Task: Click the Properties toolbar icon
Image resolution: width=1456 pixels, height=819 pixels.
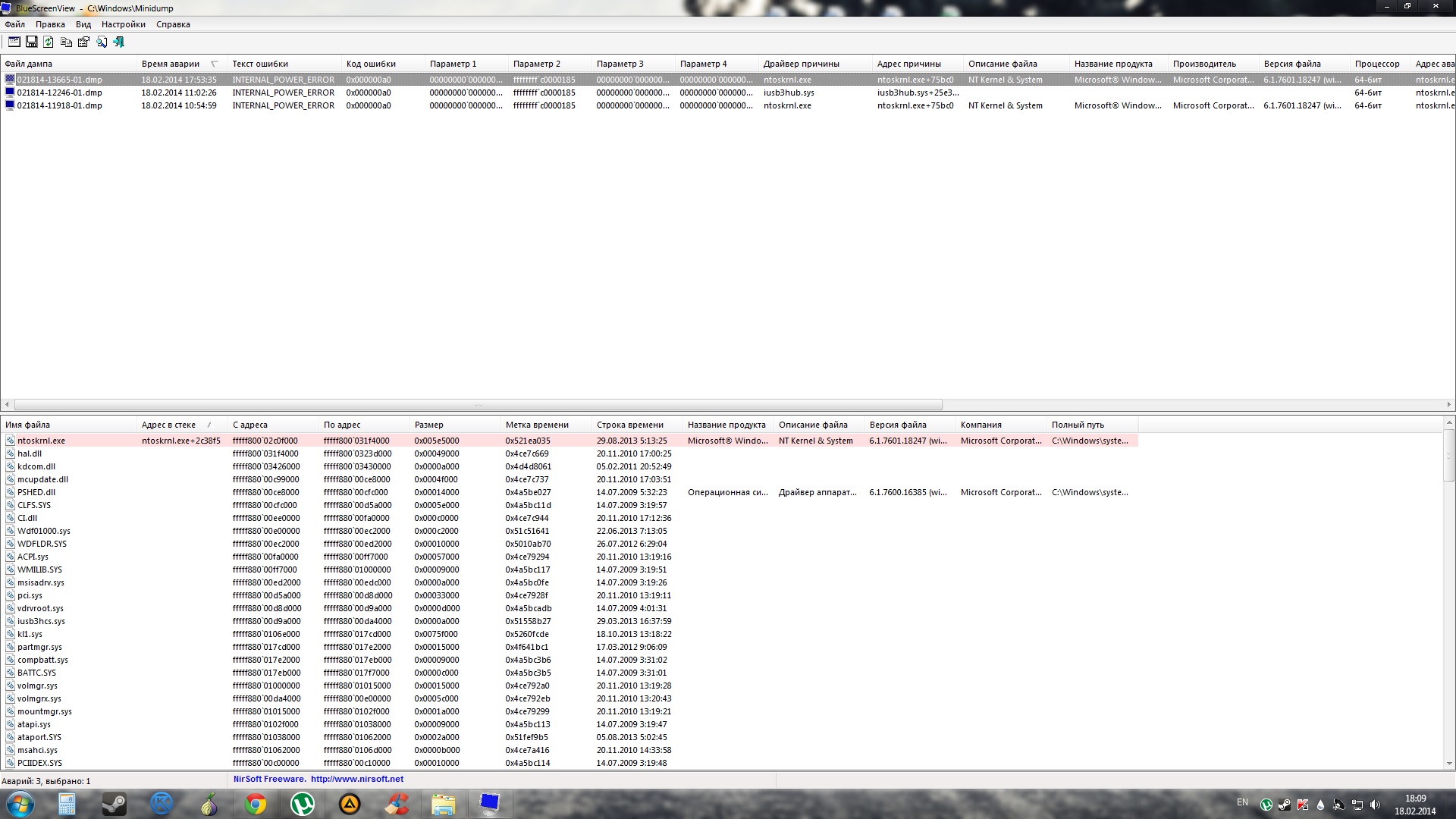Action: tap(83, 42)
